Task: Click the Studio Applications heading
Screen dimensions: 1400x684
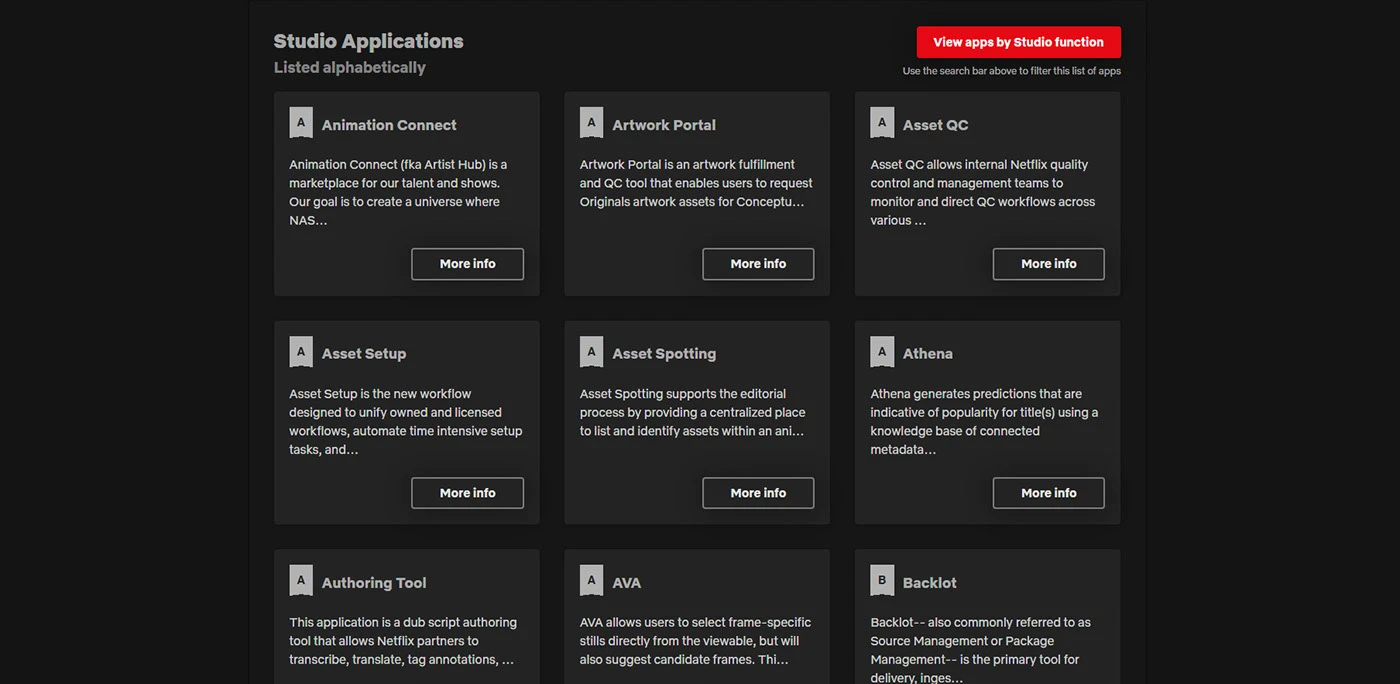Action: pyautogui.click(x=369, y=41)
